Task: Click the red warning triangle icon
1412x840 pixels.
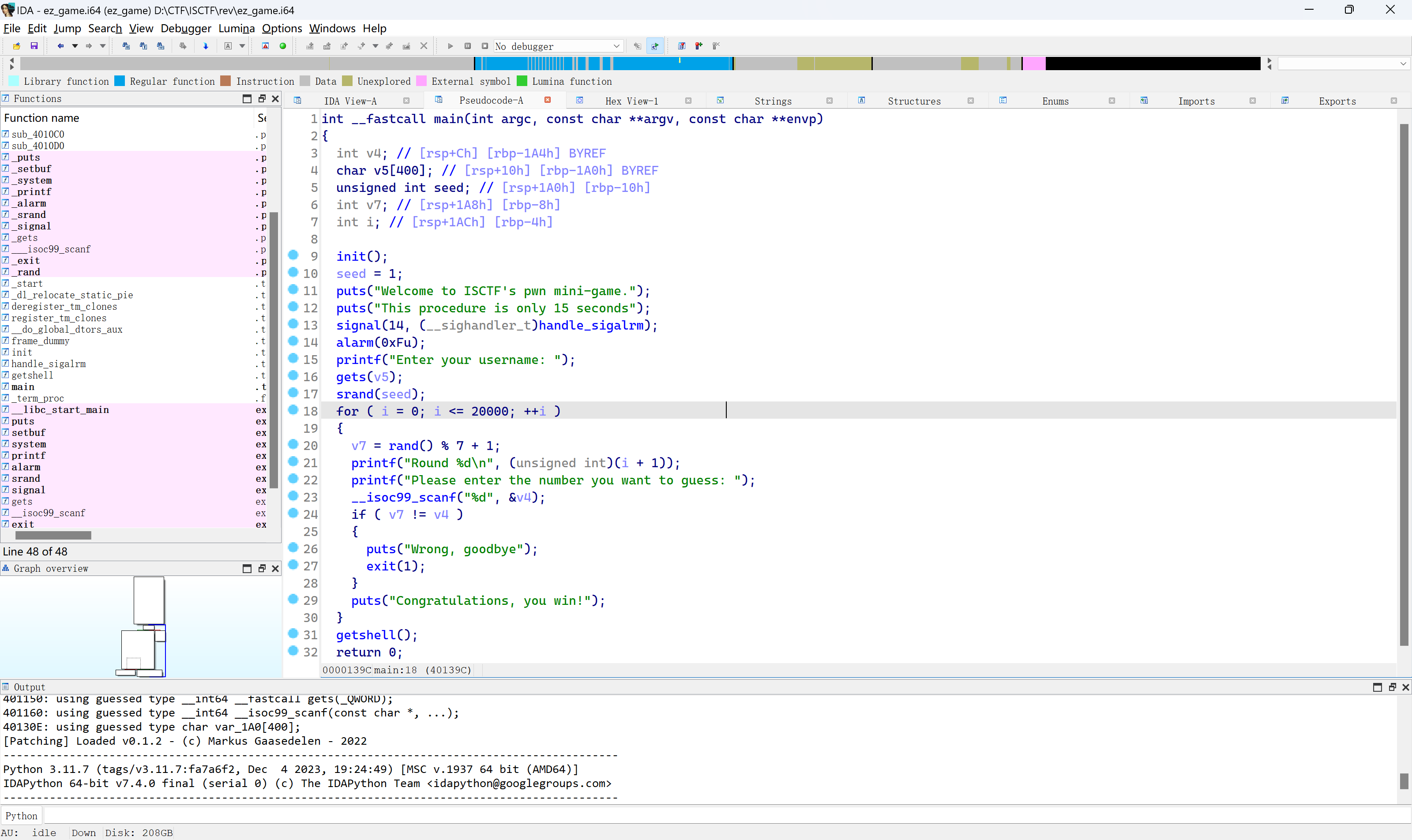Action: 265,46
